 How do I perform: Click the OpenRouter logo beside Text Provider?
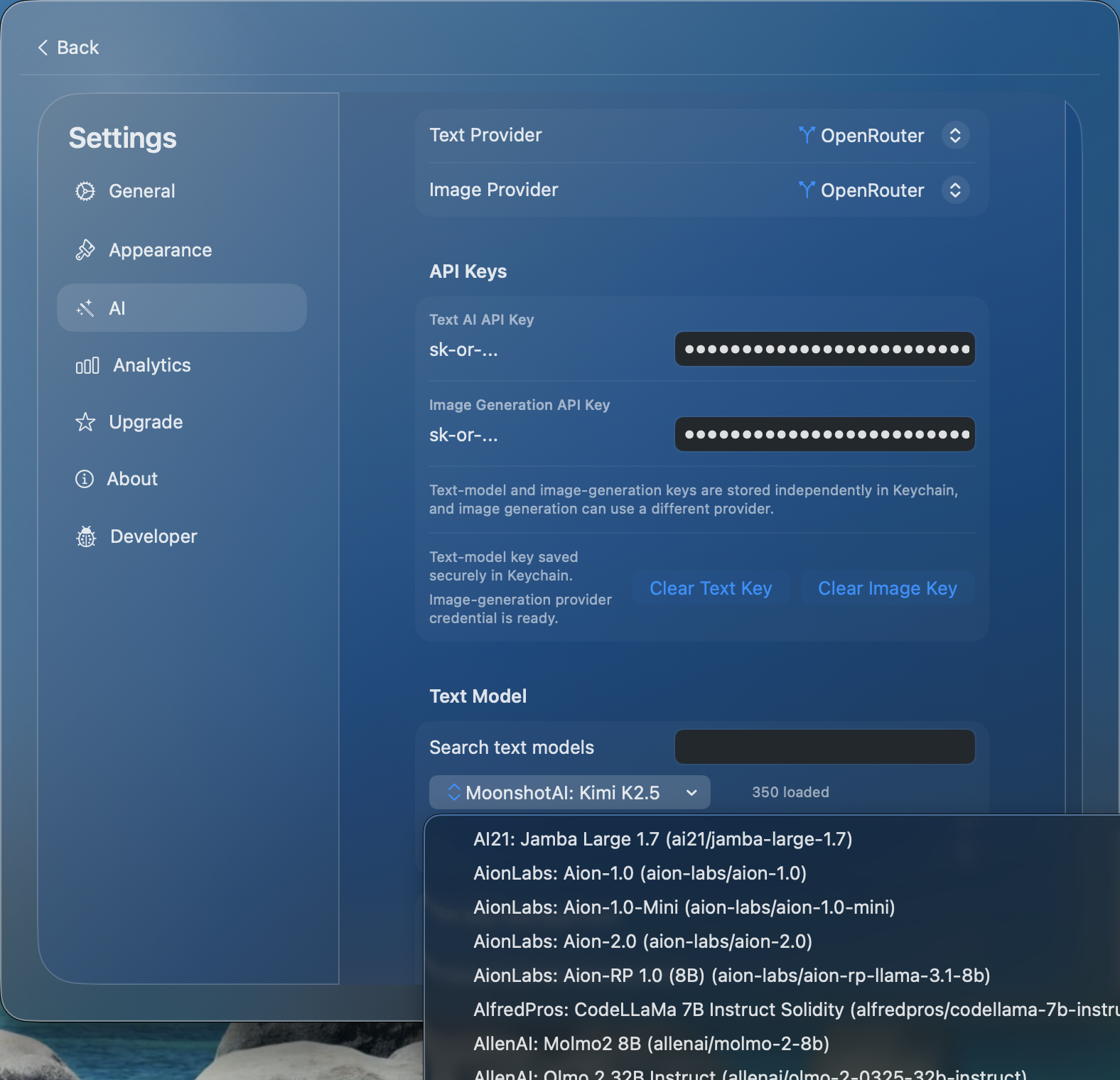(807, 135)
